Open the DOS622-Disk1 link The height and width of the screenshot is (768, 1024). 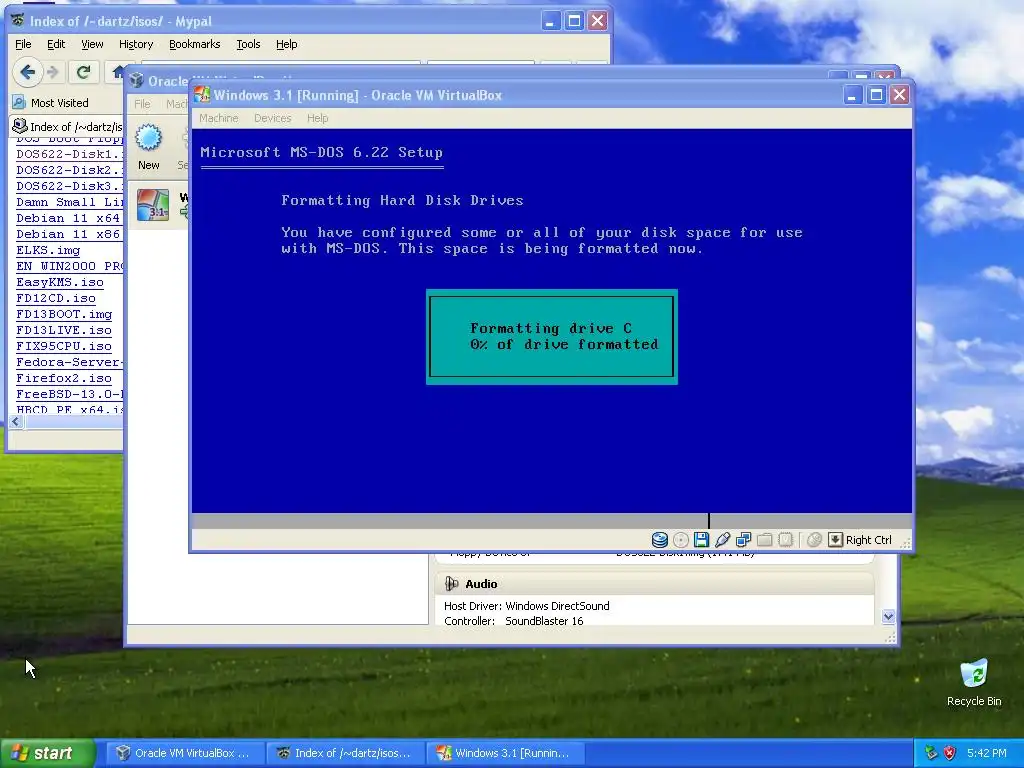click(x=69, y=154)
